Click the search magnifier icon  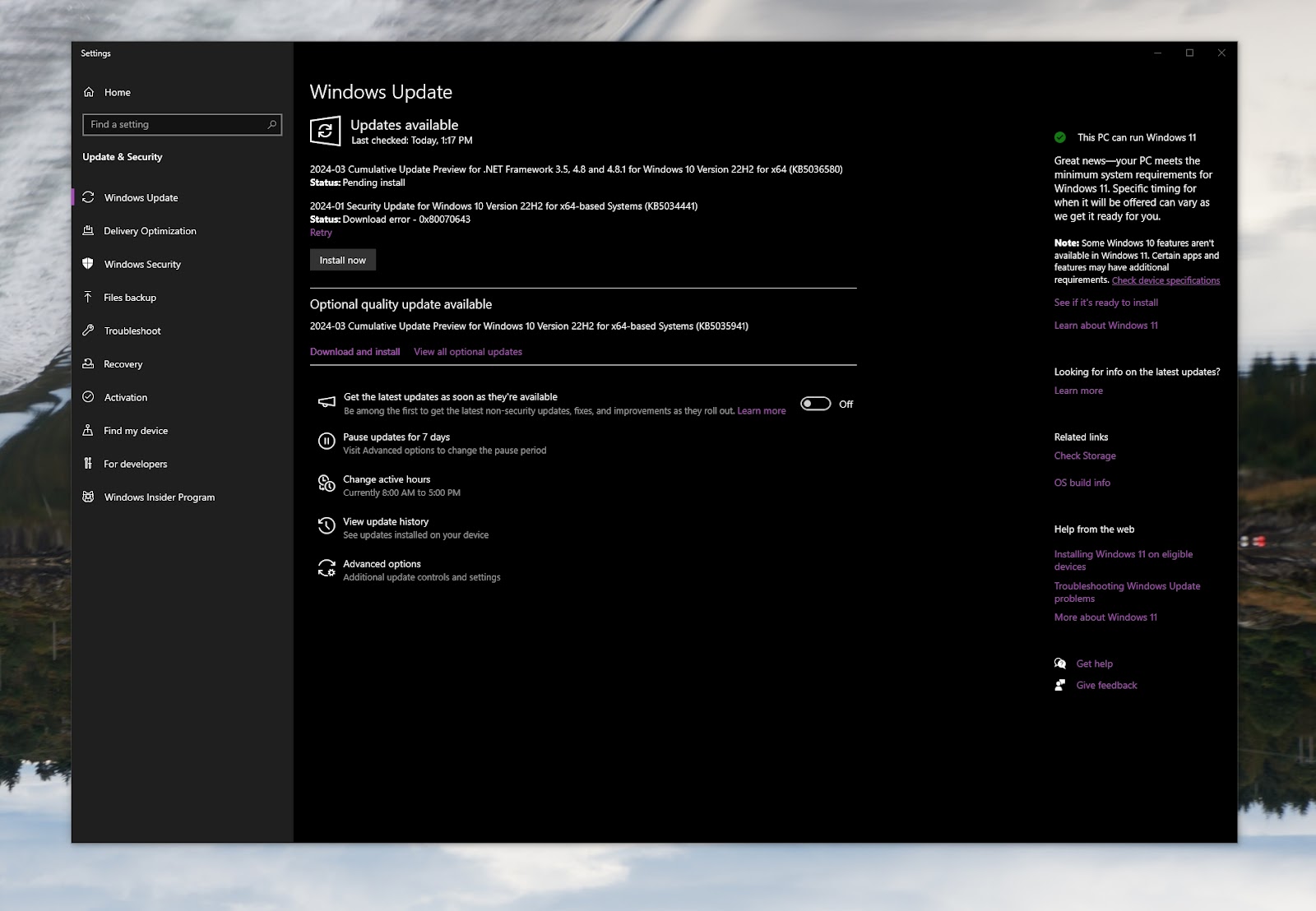pos(271,124)
